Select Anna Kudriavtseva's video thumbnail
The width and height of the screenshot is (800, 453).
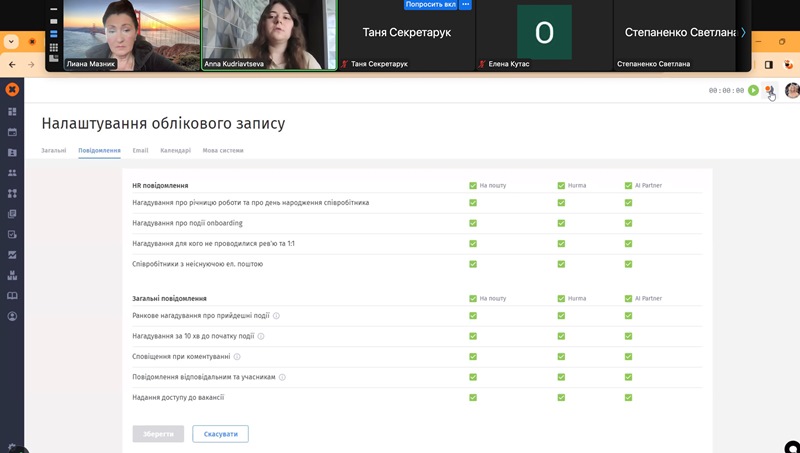(269, 33)
